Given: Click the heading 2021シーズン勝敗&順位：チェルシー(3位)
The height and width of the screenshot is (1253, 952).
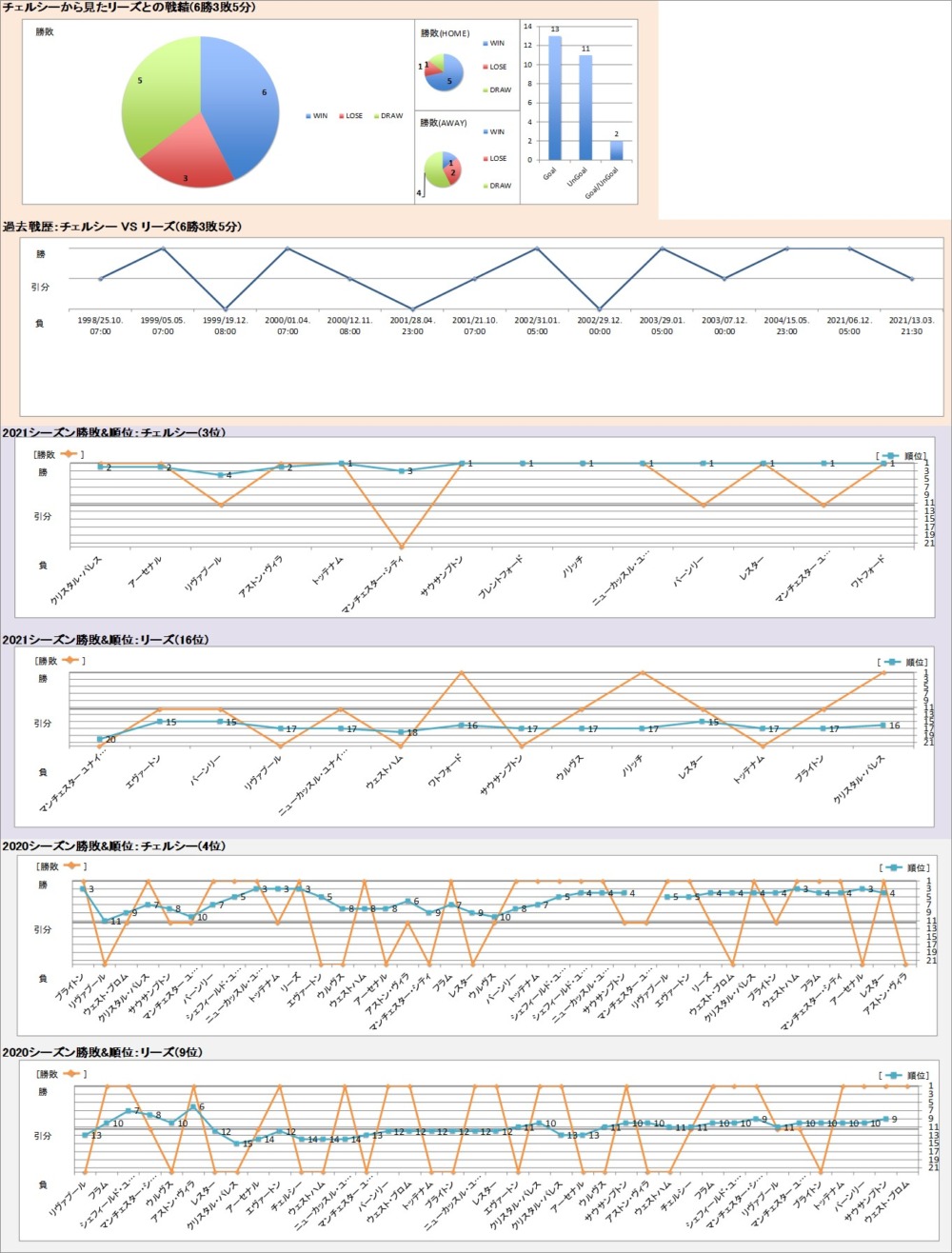Looking at the screenshot, I should (114, 433).
